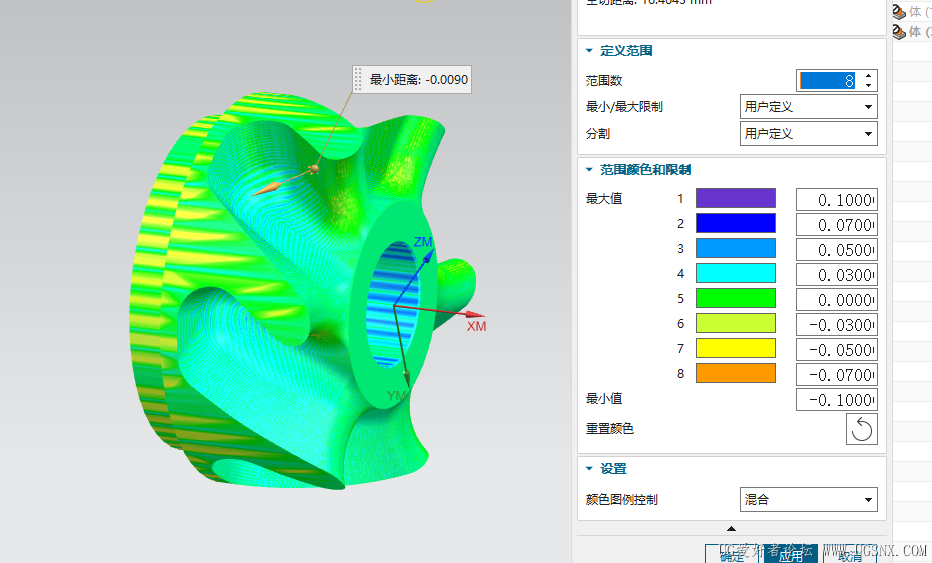
Task: Click the yellow swatch for range 7
Action: coord(736,348)
